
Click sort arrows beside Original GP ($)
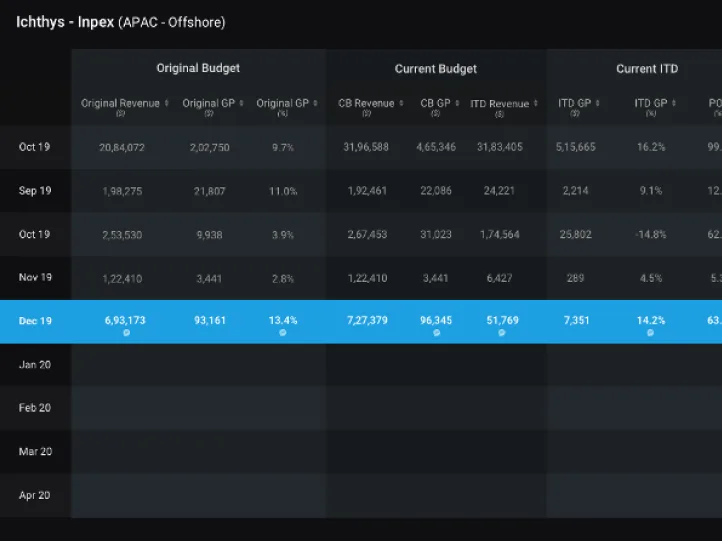coord(241,103)
